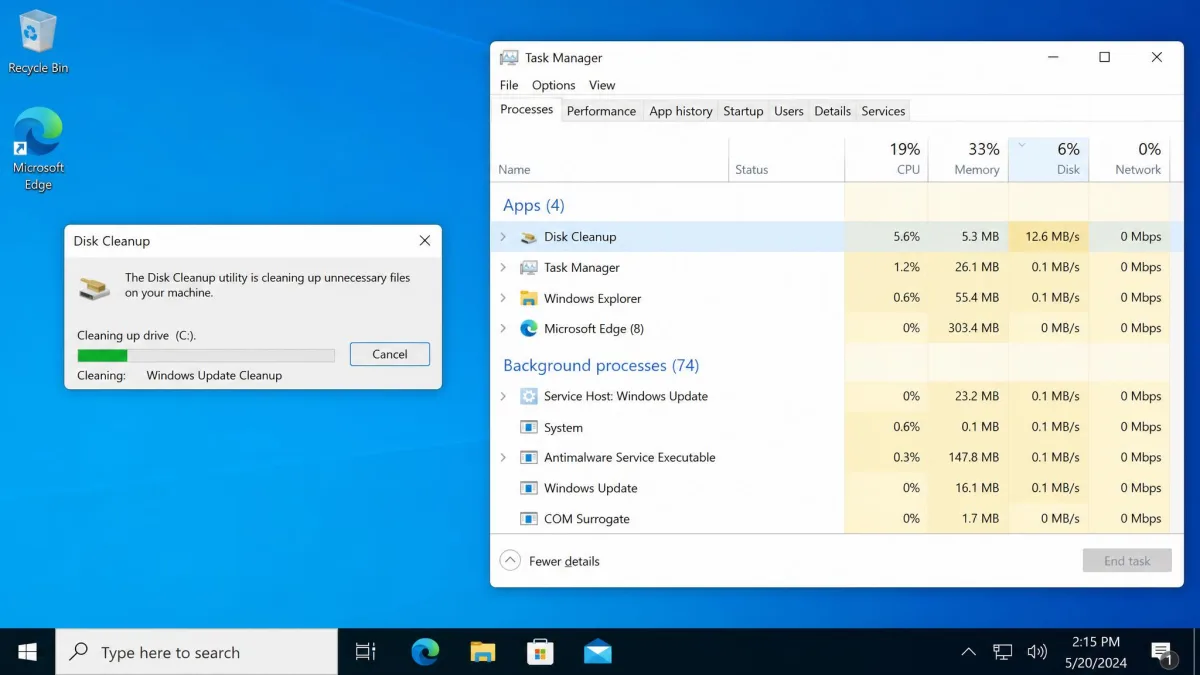Image resolution: width=1200 pixels, height=675 pixels.
Task: Open File Explorer from the taskbar
Action: [483, 652]
